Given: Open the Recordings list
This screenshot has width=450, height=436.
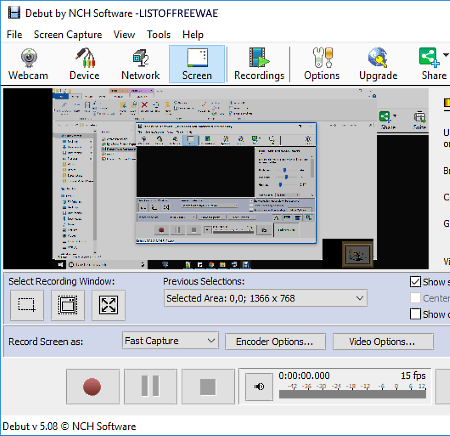Looking at the screenshot, I should pyautogui.click(x=259, y=64).
